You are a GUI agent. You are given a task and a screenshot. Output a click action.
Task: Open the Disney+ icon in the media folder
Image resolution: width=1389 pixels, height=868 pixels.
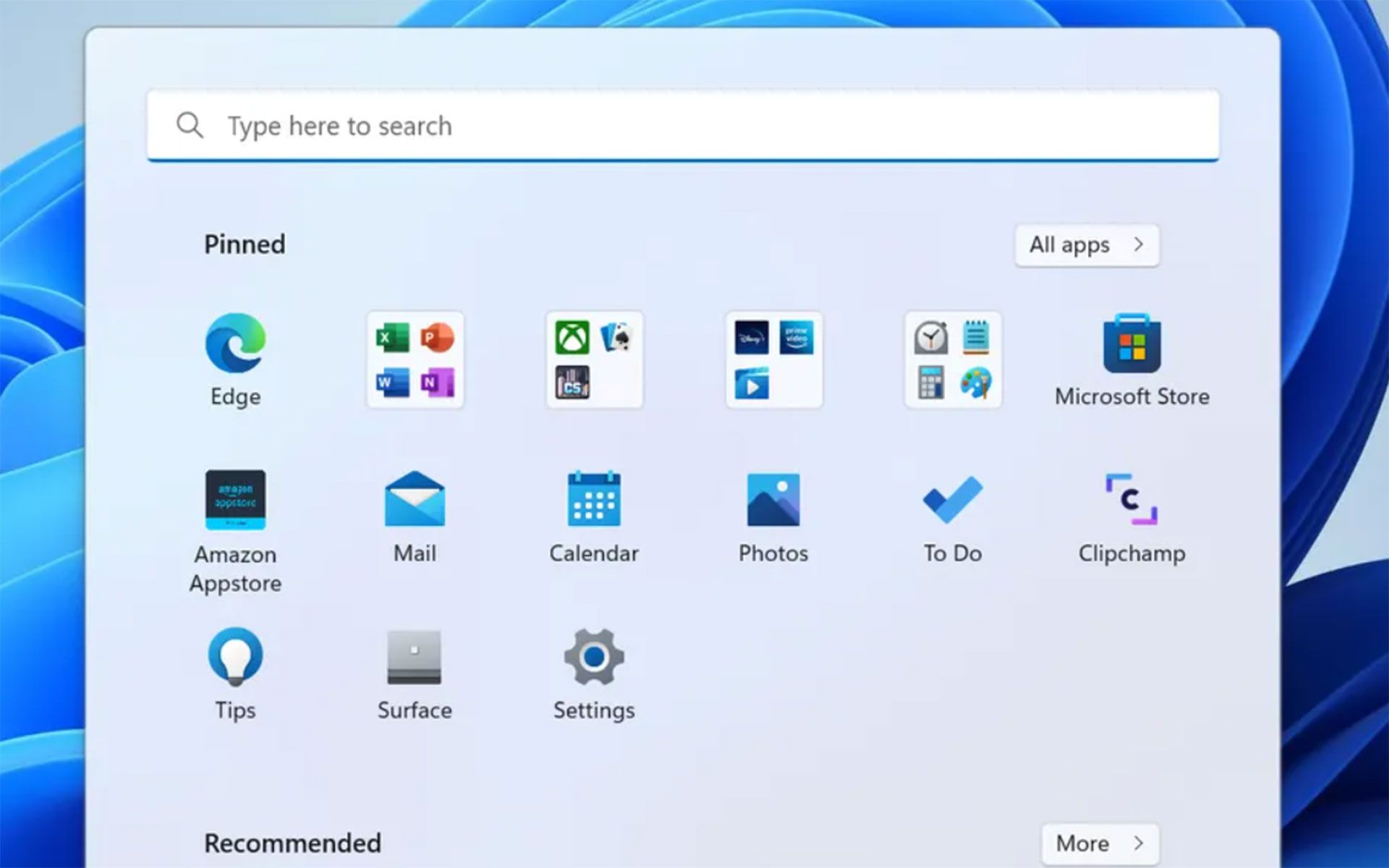pyautogui.click(x=752, y=338)
